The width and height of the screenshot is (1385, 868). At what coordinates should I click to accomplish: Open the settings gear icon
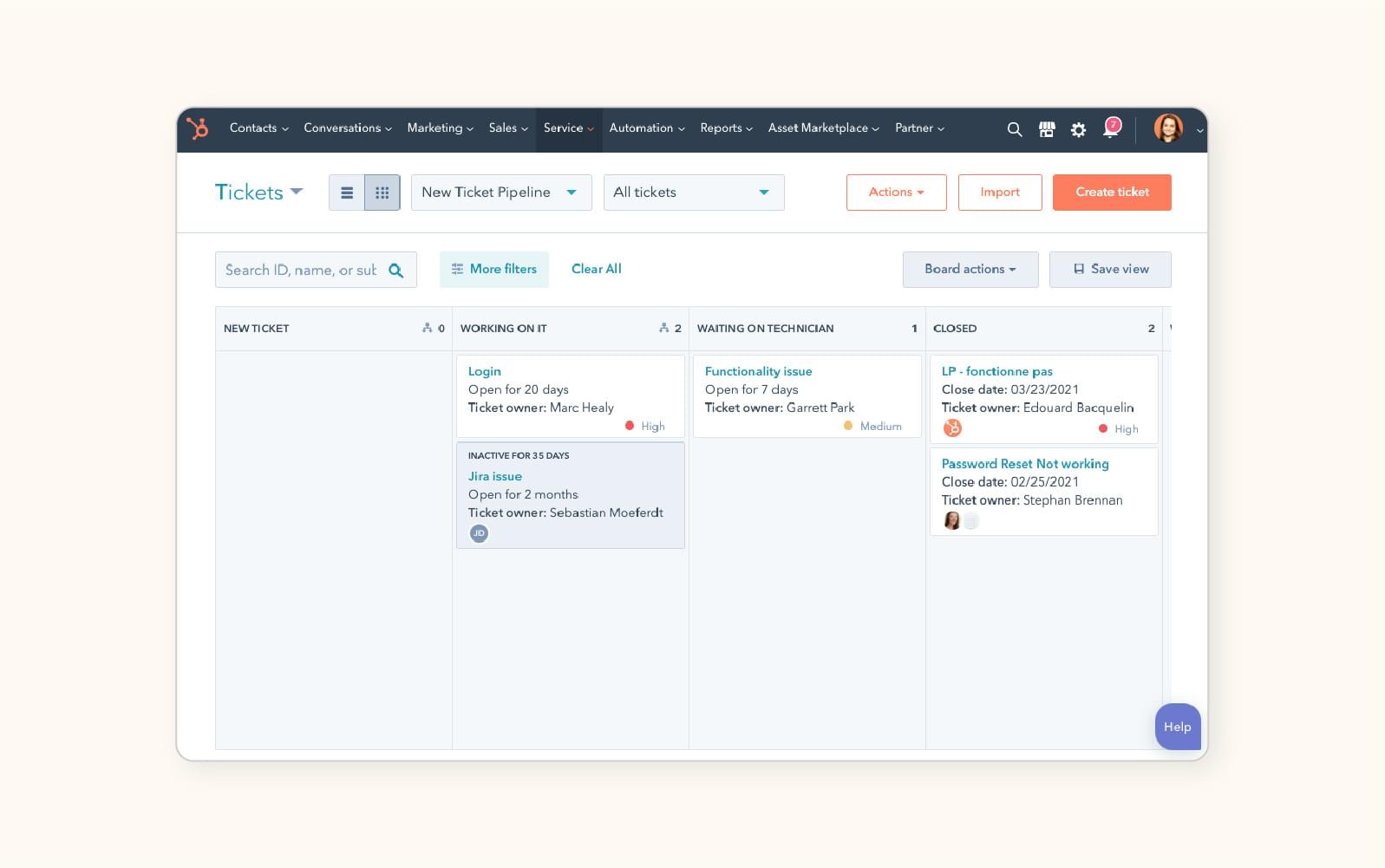pos(1078,129)
